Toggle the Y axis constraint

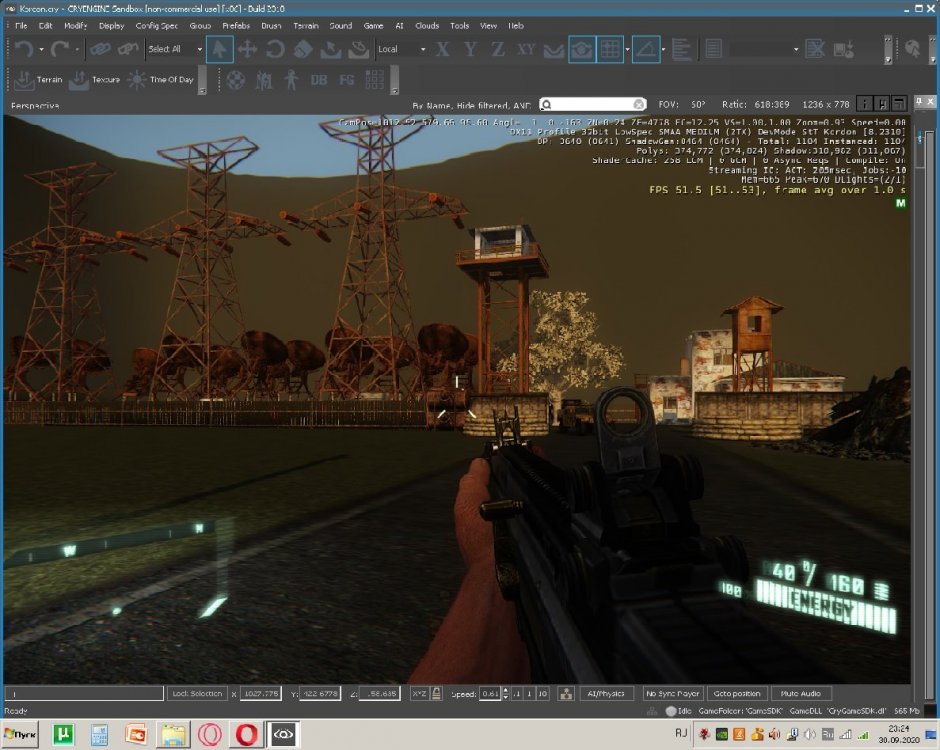(x=471, y=49)
